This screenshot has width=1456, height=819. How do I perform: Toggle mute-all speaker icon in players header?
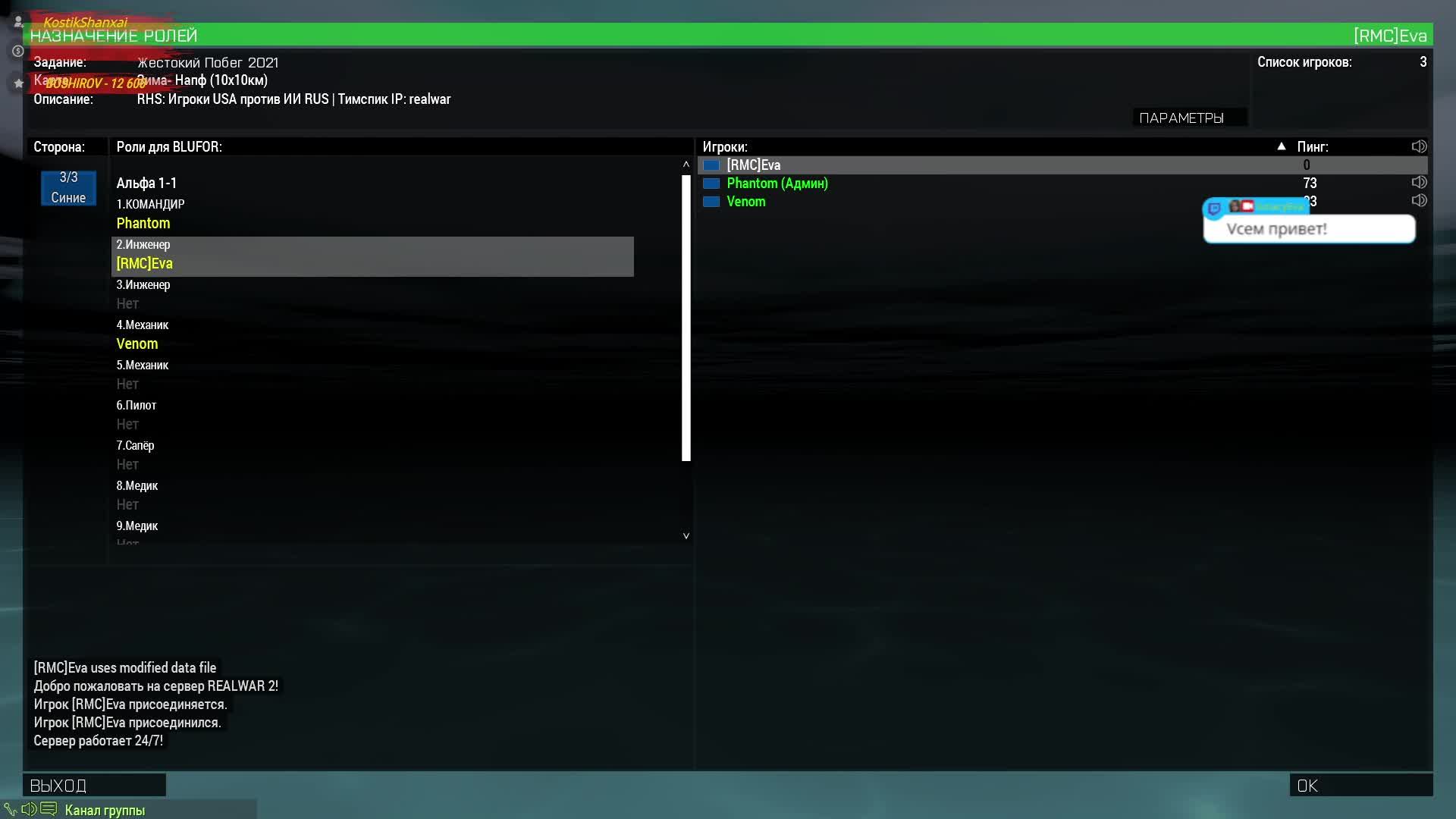click(x=1419, y=146)
